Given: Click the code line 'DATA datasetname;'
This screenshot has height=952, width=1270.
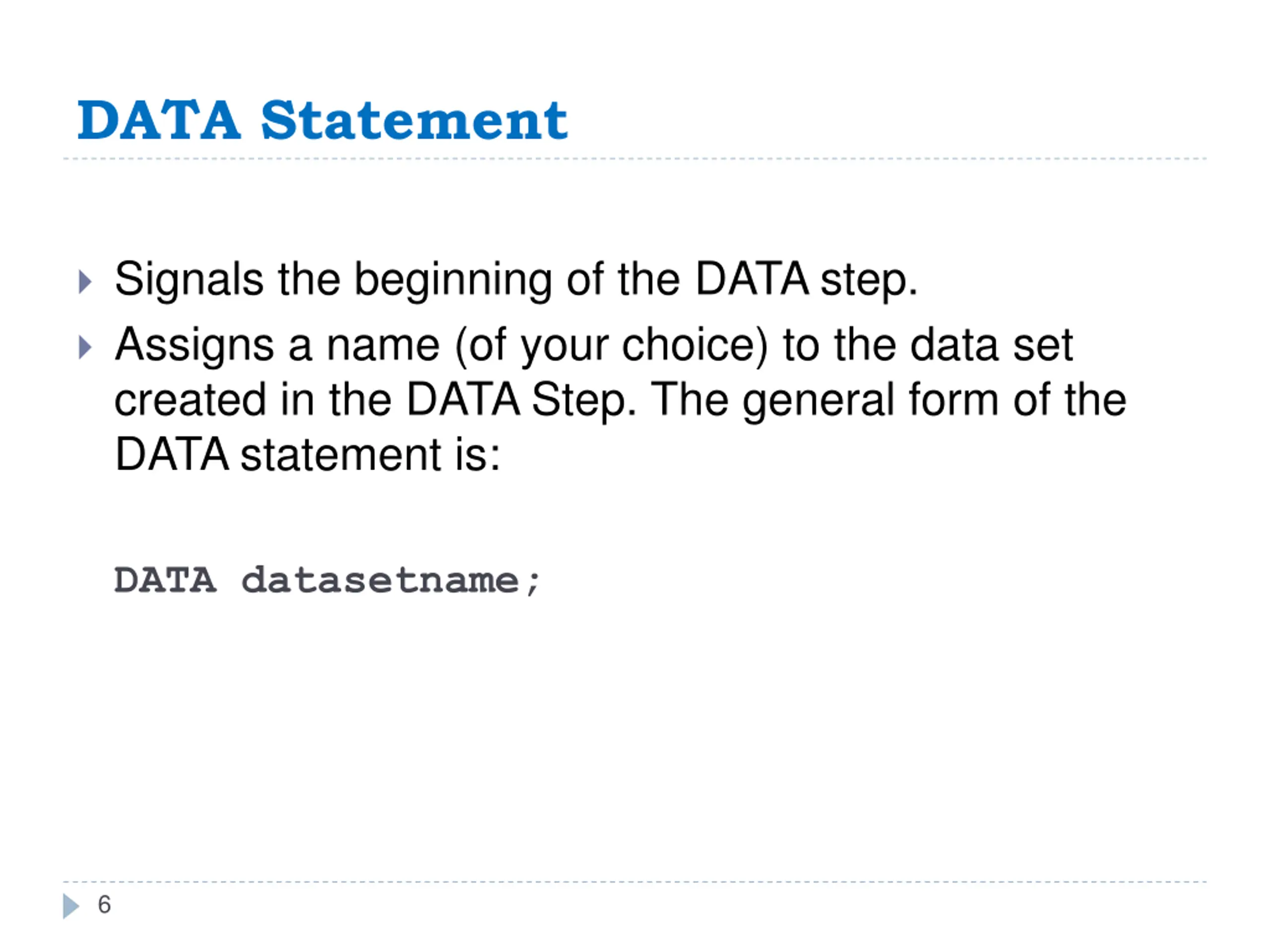Looking at the screenshot, I should [x=327, y=580].
